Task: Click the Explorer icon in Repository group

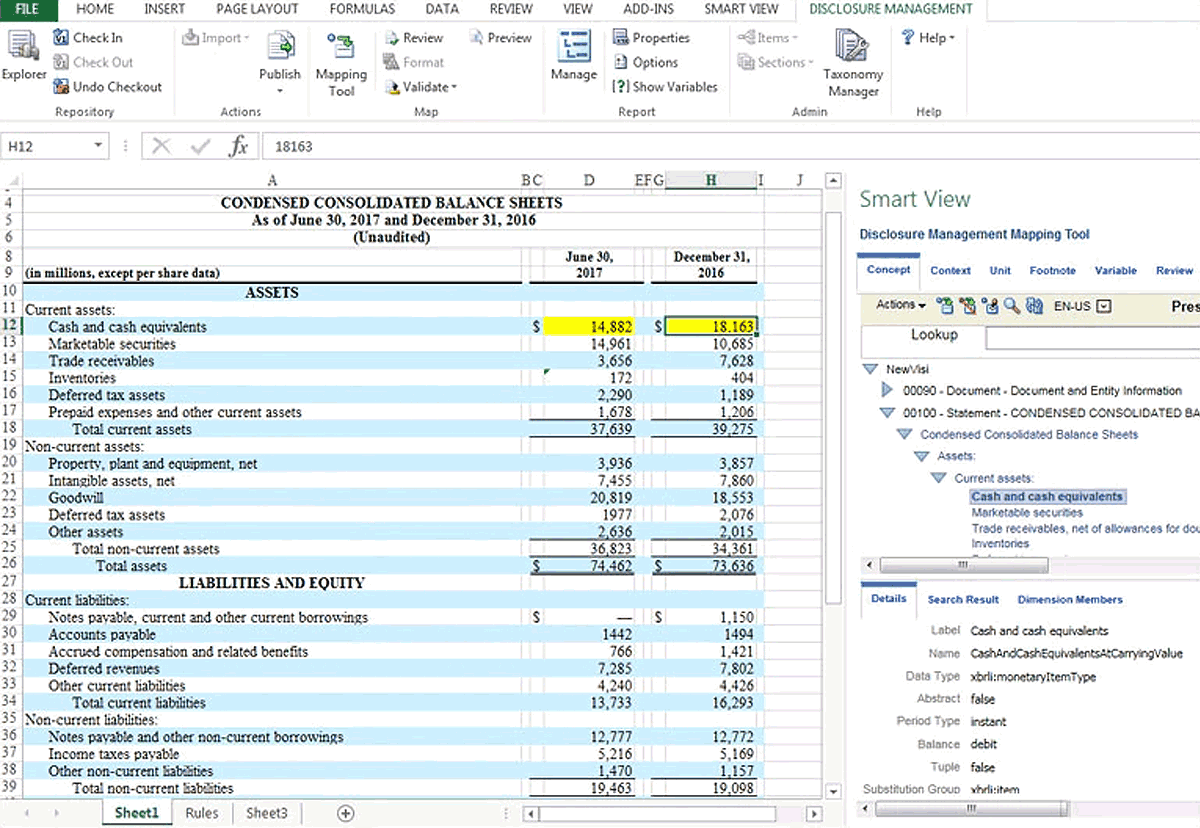Action: tap(22, 52)
